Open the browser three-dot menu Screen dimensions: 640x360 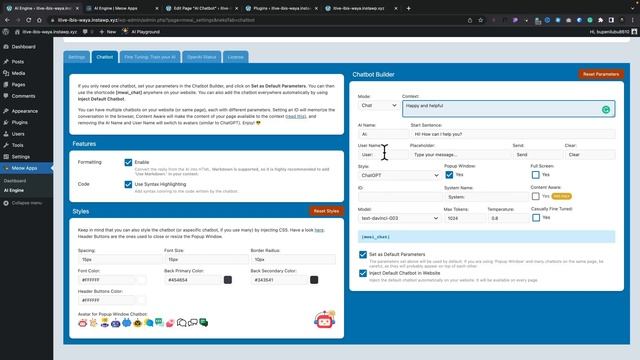click(632, 20)
